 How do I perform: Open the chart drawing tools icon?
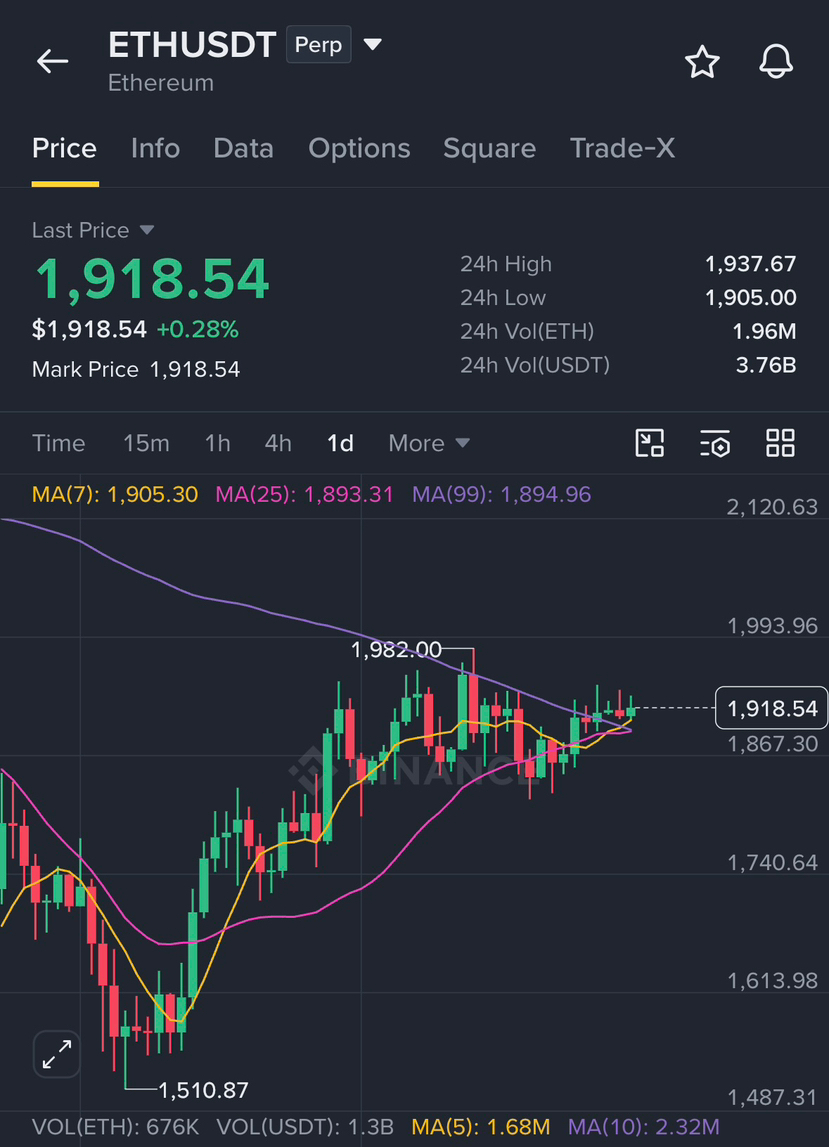tap(649, 443)
